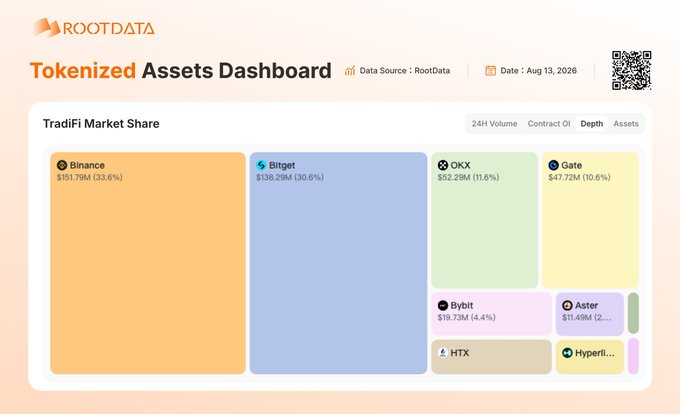This screenshot has height=414, width=680.
Task: Click the small unlabeled green treemap block
Action: point(633,313)
